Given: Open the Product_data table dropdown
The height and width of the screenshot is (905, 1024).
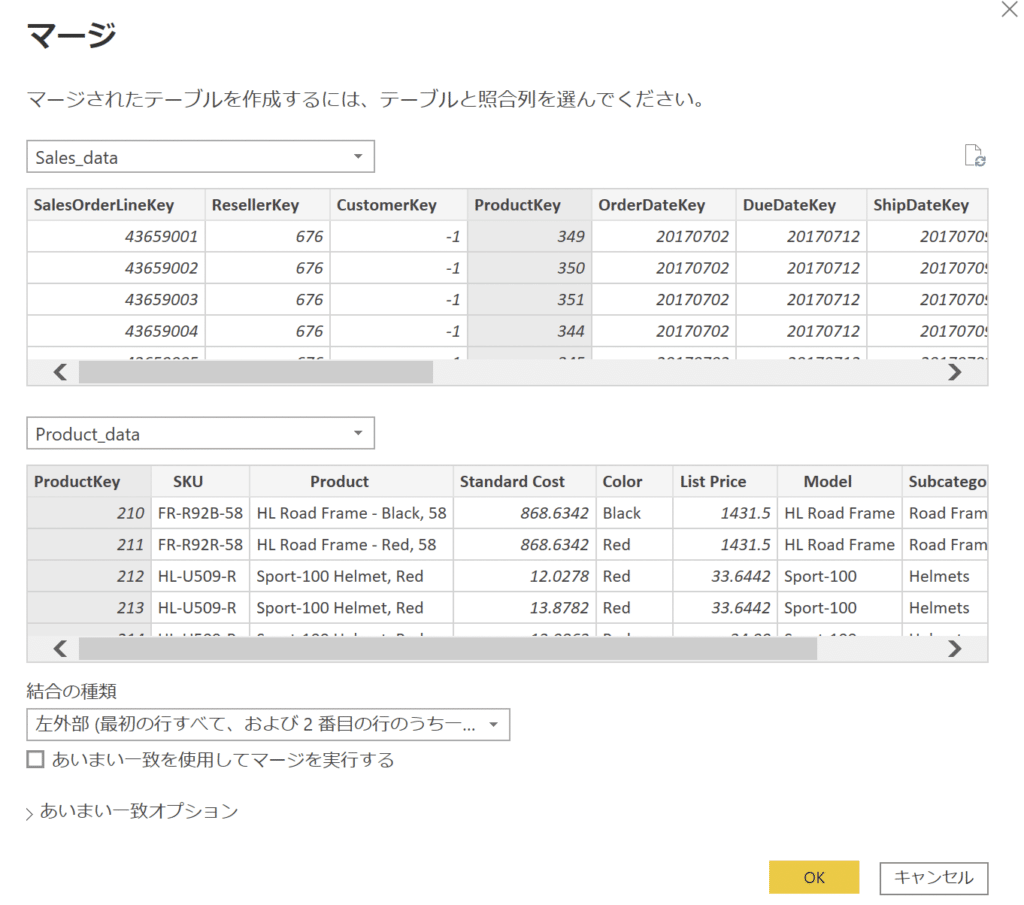Looking at the screenshot, I should 357,433.
